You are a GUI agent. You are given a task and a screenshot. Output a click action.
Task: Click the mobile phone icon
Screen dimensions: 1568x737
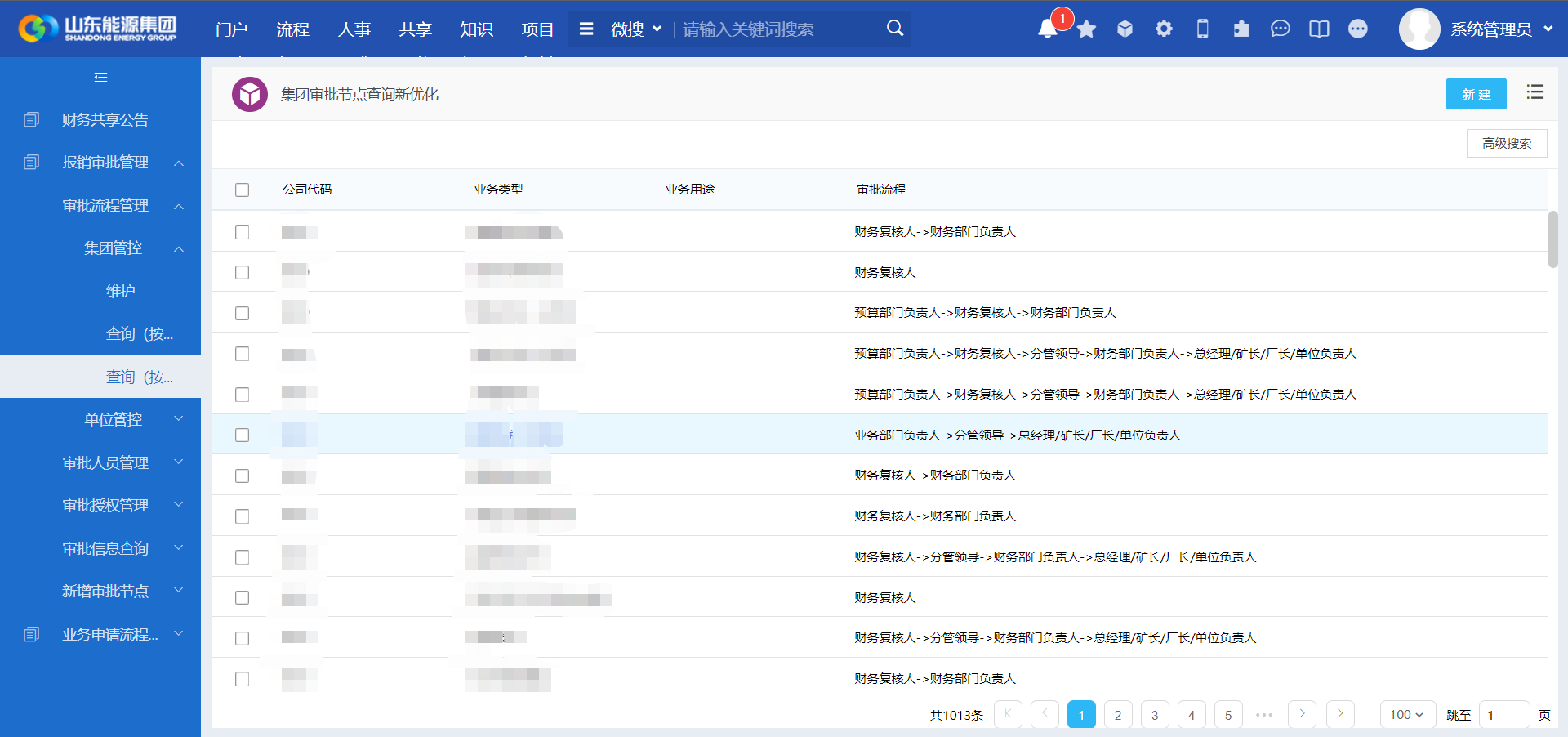(x=1202, y=29)
